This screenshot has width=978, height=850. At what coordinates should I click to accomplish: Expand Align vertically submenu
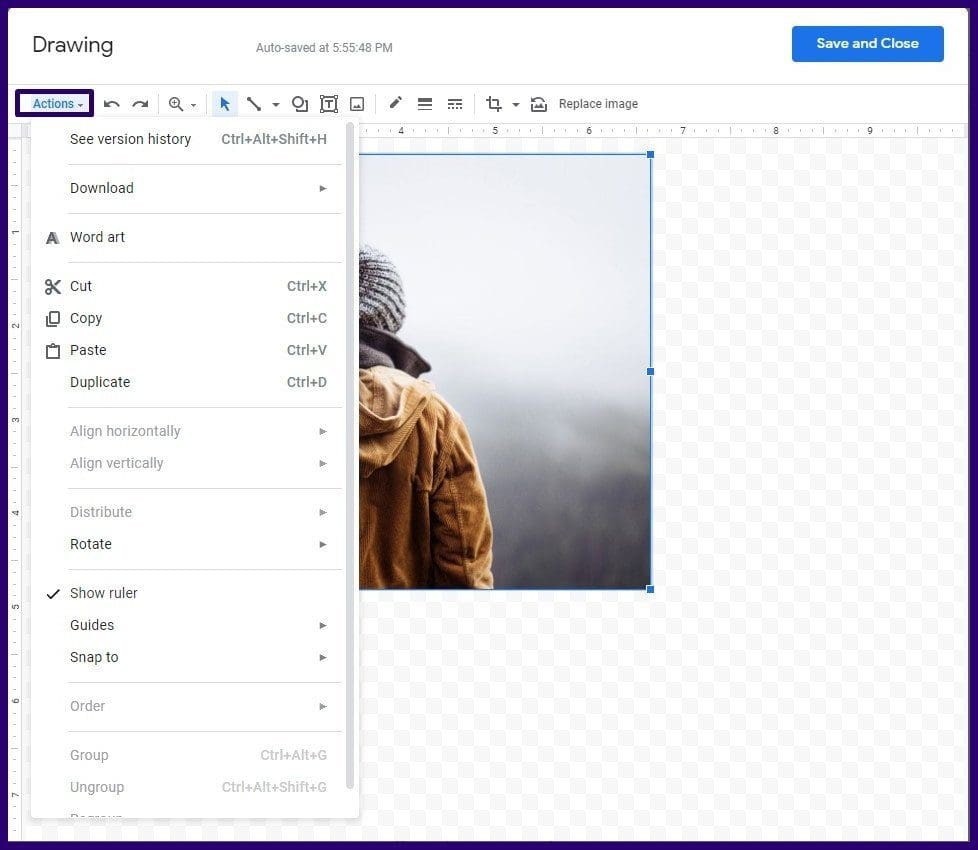click(194, 463)
